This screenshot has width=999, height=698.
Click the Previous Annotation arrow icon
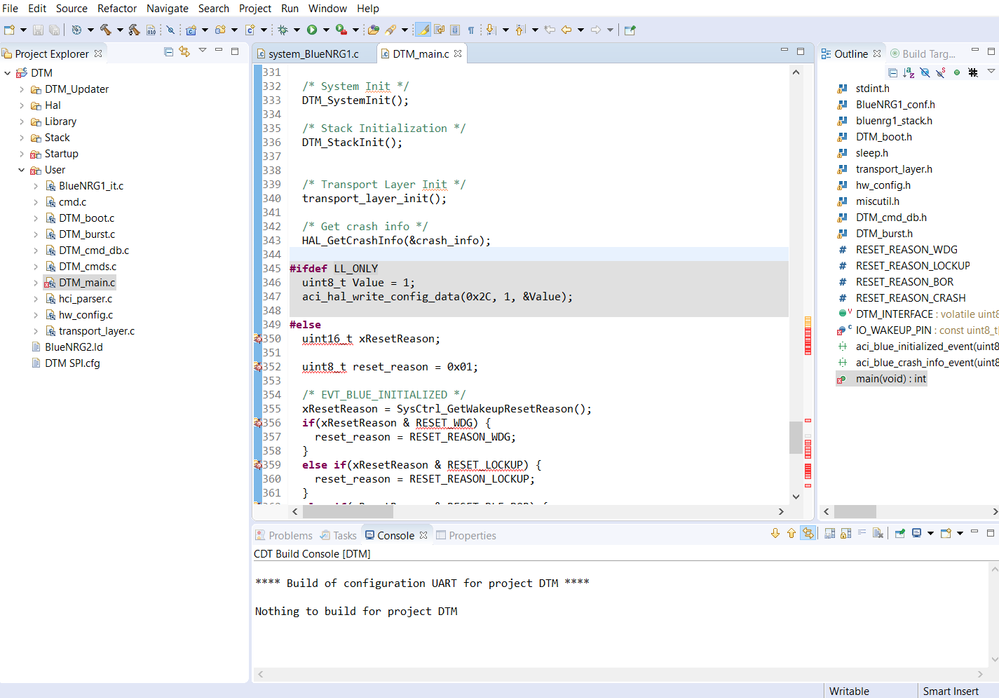pyautogui.click(x=519, y=30)
